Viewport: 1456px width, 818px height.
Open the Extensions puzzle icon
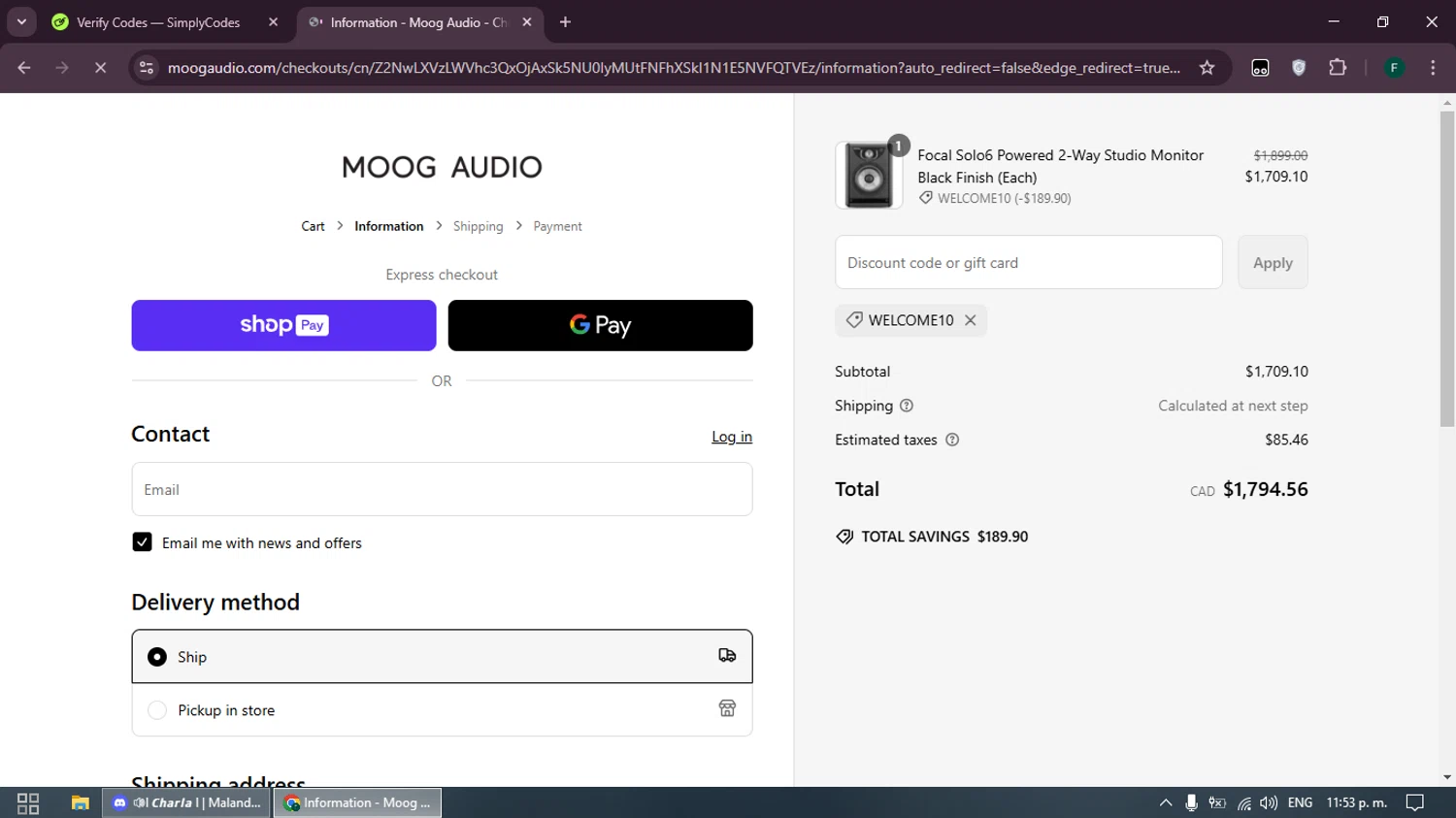point(1338,68)
